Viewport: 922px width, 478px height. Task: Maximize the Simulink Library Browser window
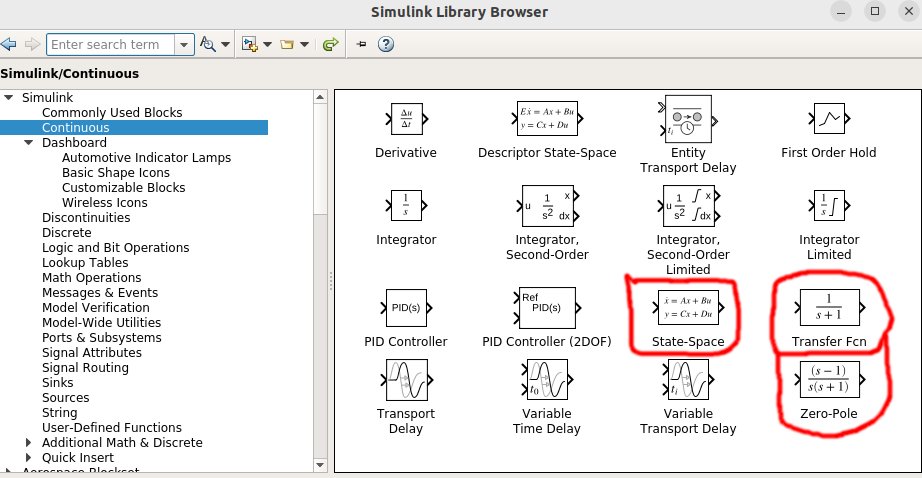pyautogui.click(x=875, y=11)
